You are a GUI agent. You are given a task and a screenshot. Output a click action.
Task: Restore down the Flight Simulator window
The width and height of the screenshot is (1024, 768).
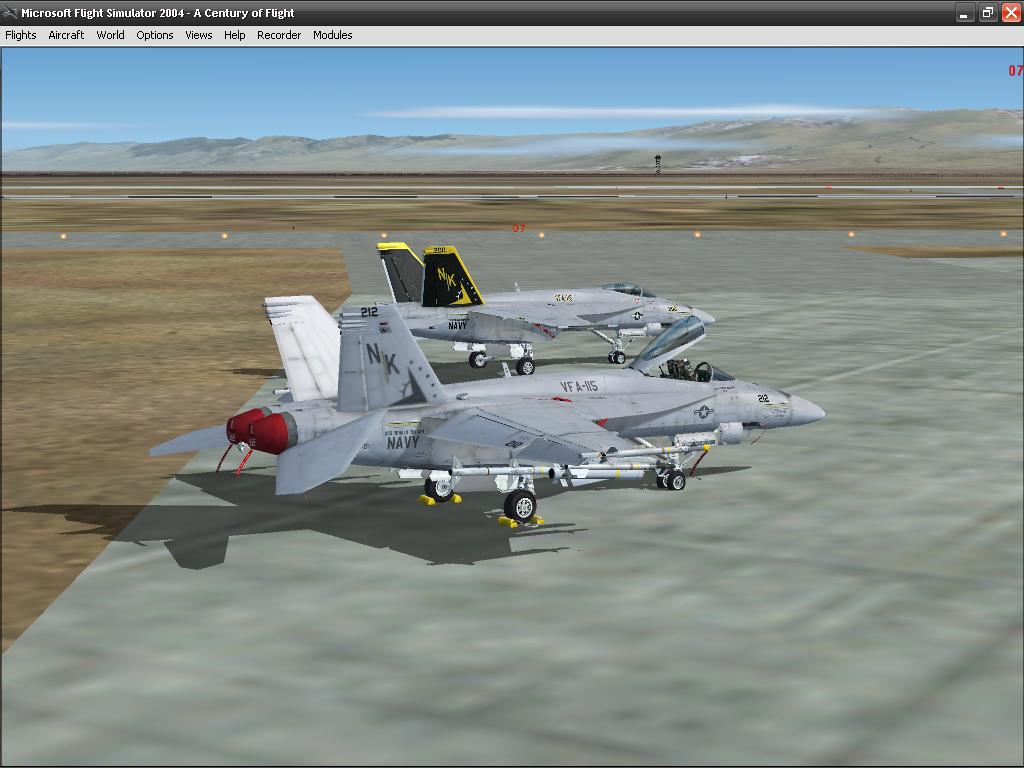click(987, 12)
